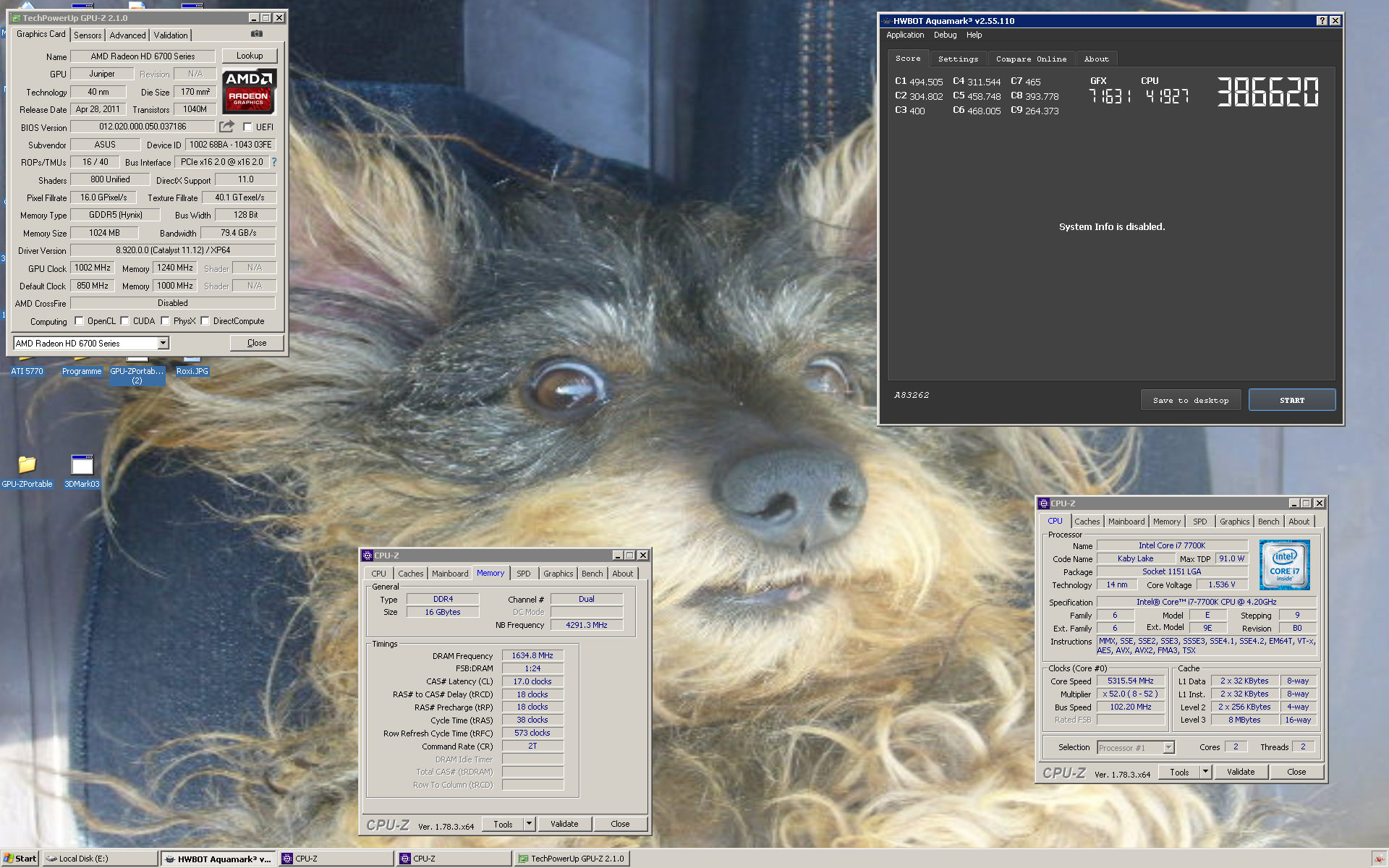Open the Application menu in Aquamark
This screenshot has width=1389, height=868.
(x=905, y=35)
